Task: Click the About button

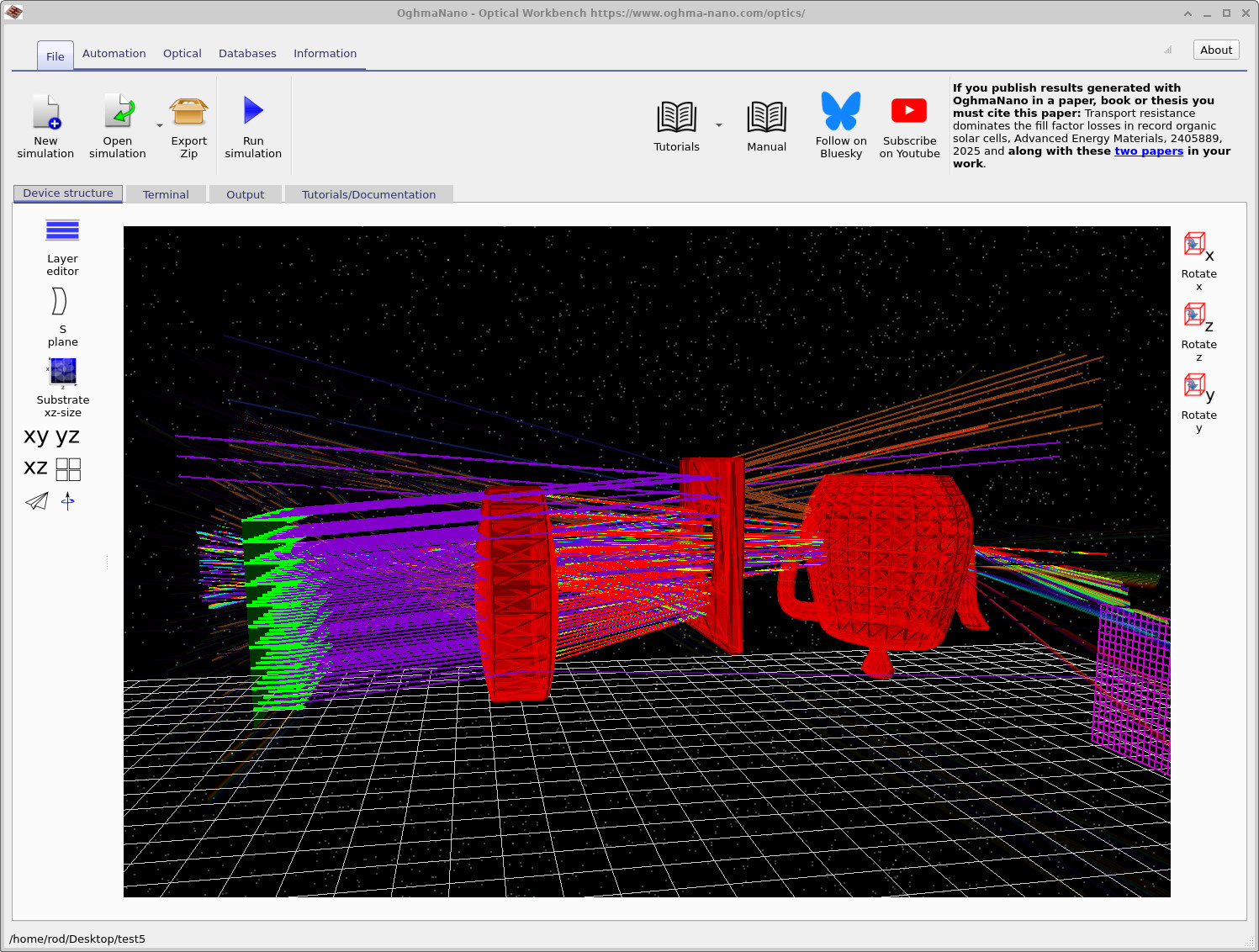Action: pyautogui.click(x=1215, y=49)
